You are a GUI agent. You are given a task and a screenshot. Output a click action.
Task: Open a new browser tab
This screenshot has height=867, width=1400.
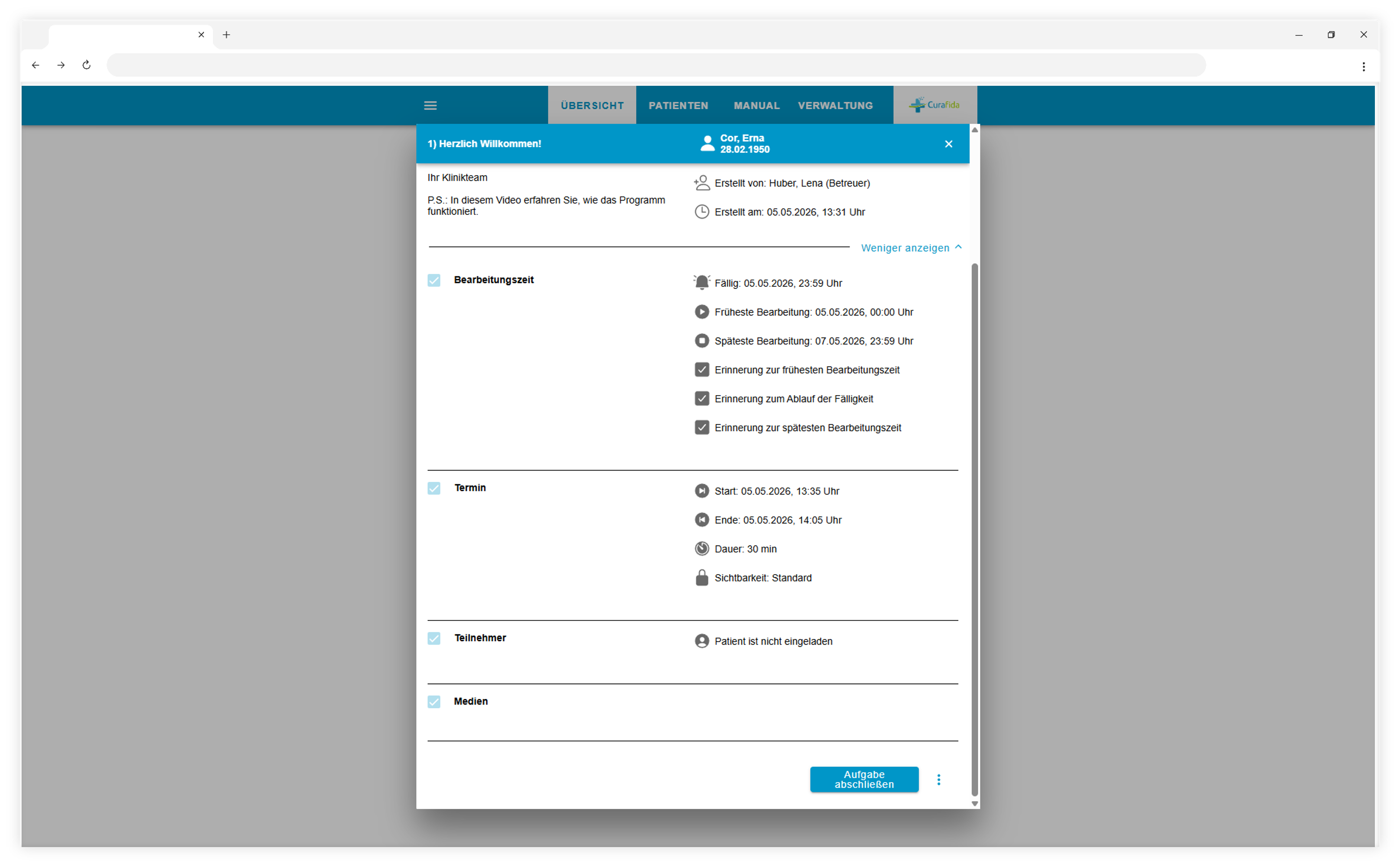click(x=226, y=35)
